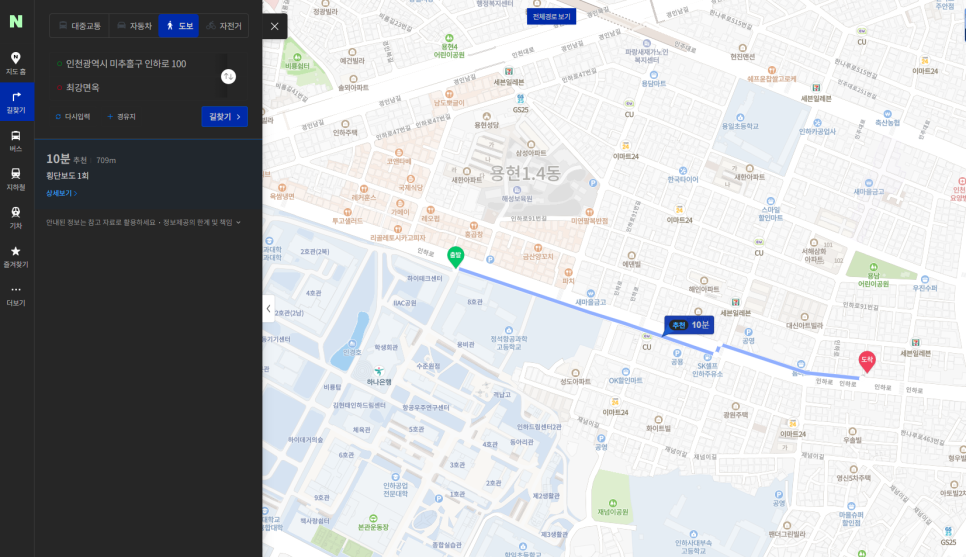This screenshot has width=966, height=557.
Task: Click the 리골레토시카고피자 restaurant icon
Action: [x=397, y=229]
